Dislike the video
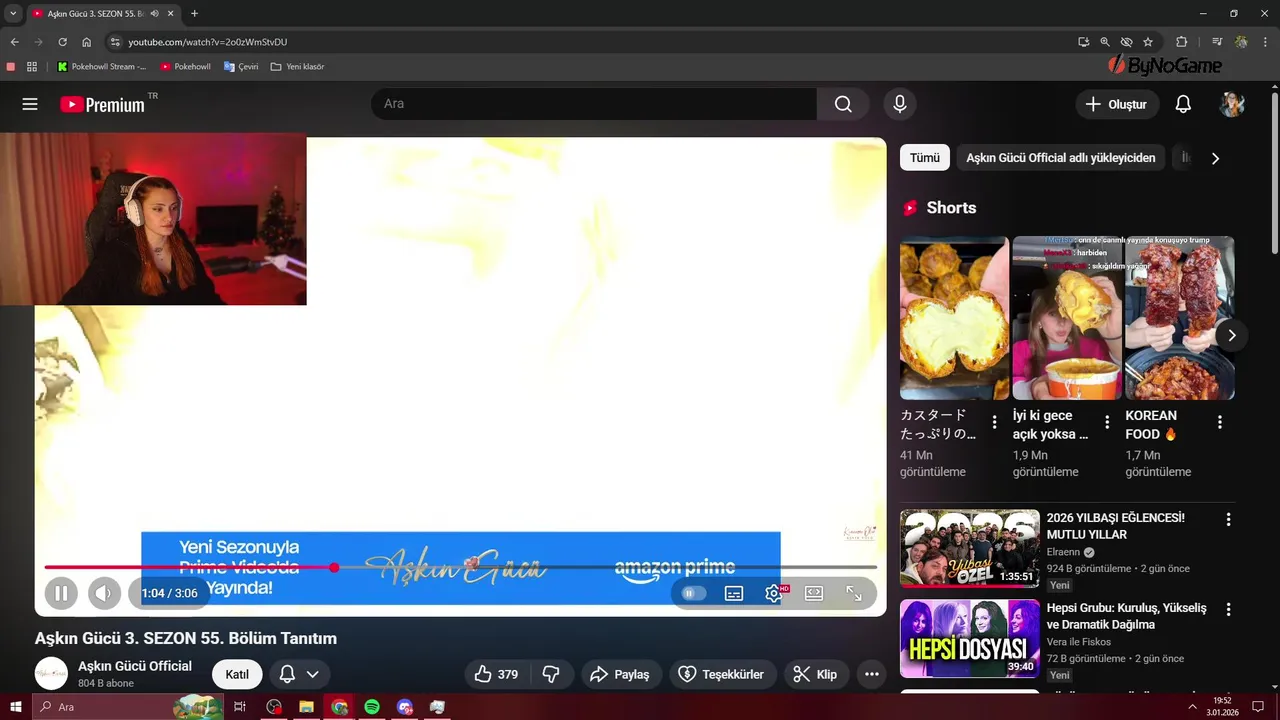Viewport: 1280px width, 720px height. [x=551, y=674]
